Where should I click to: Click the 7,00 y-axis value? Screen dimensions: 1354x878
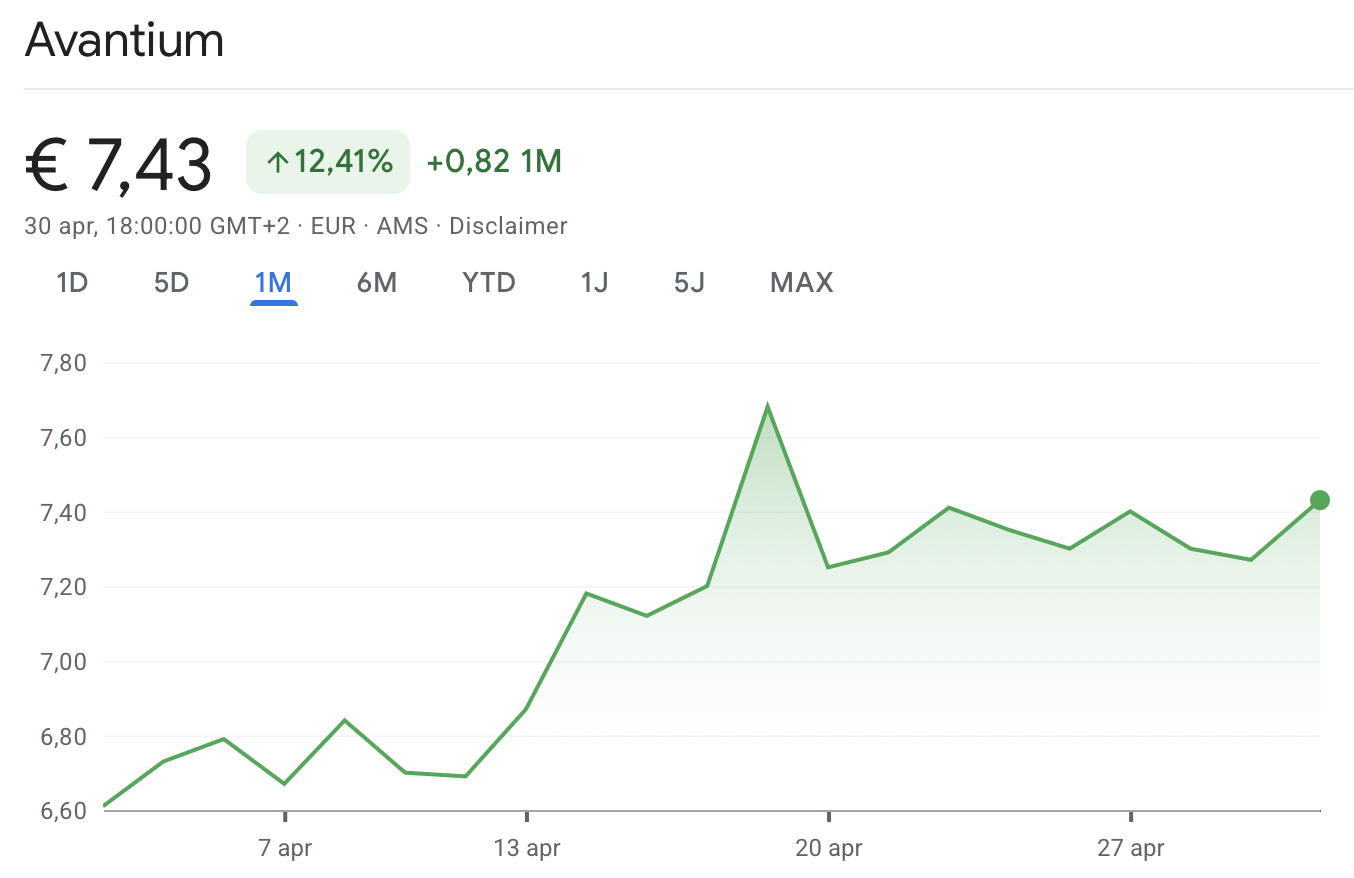[x=63, y=661]
